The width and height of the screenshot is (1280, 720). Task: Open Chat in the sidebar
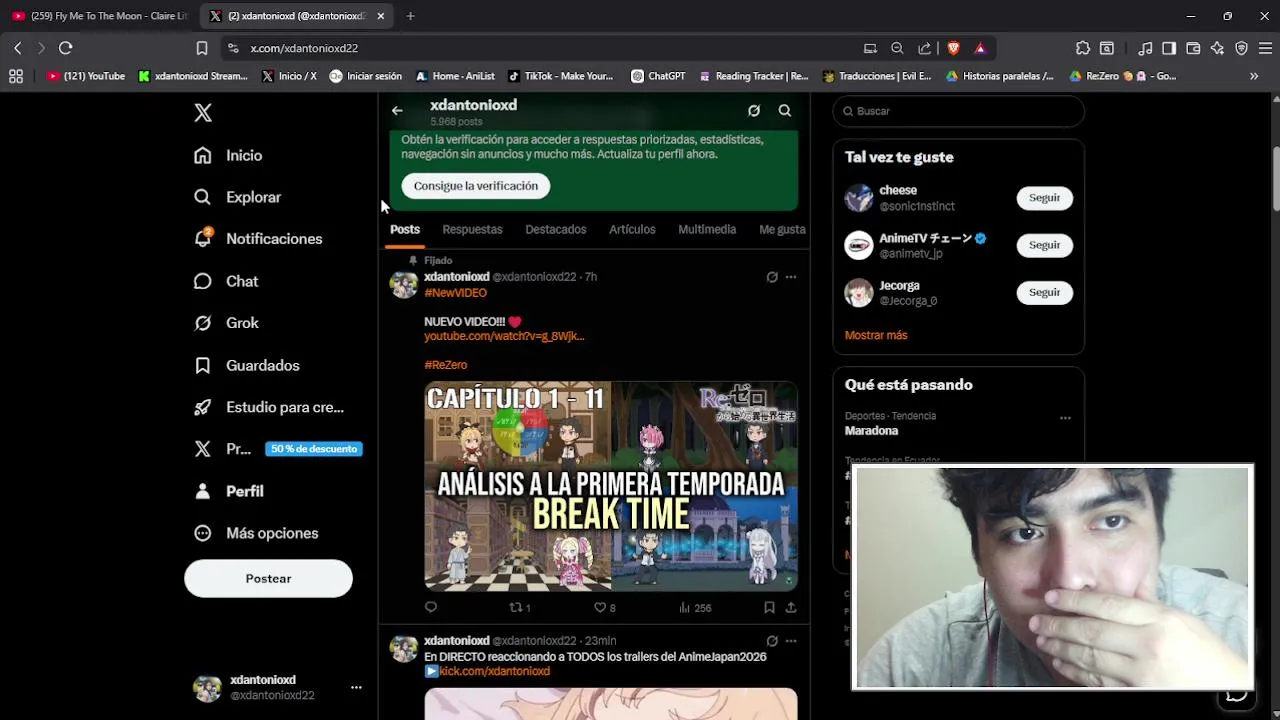pos(226,281)
